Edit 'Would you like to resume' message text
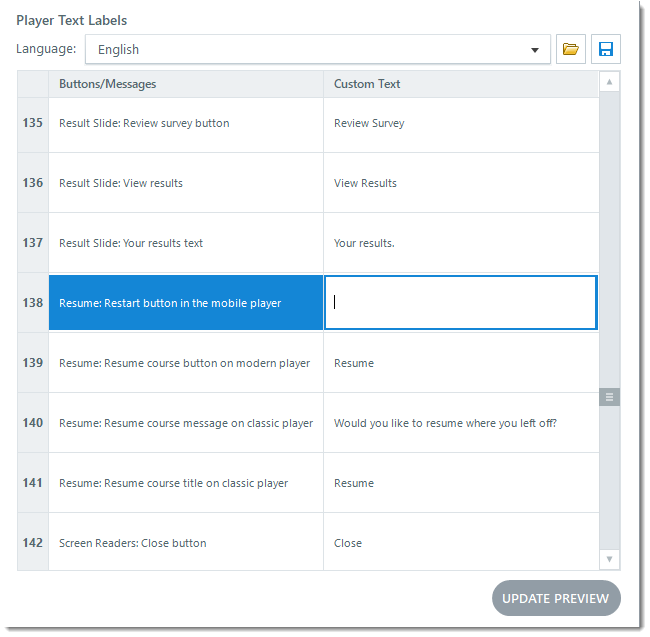The width and height of the screenshot is (650, 637). [x=445, y=423]
